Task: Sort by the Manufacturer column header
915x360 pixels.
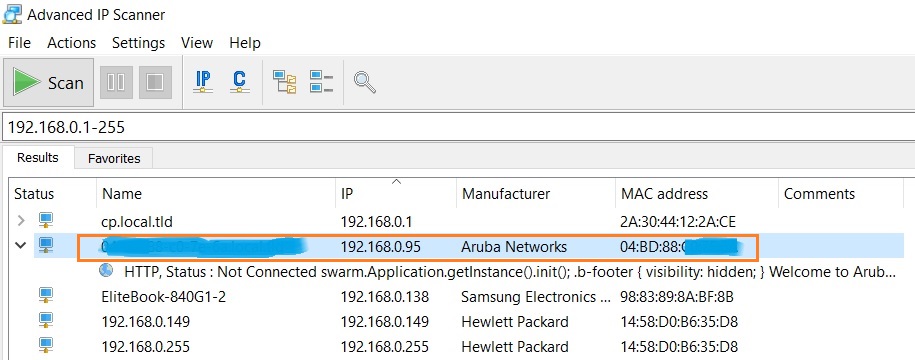Action: pyautogui.click(x=506, y=194)
